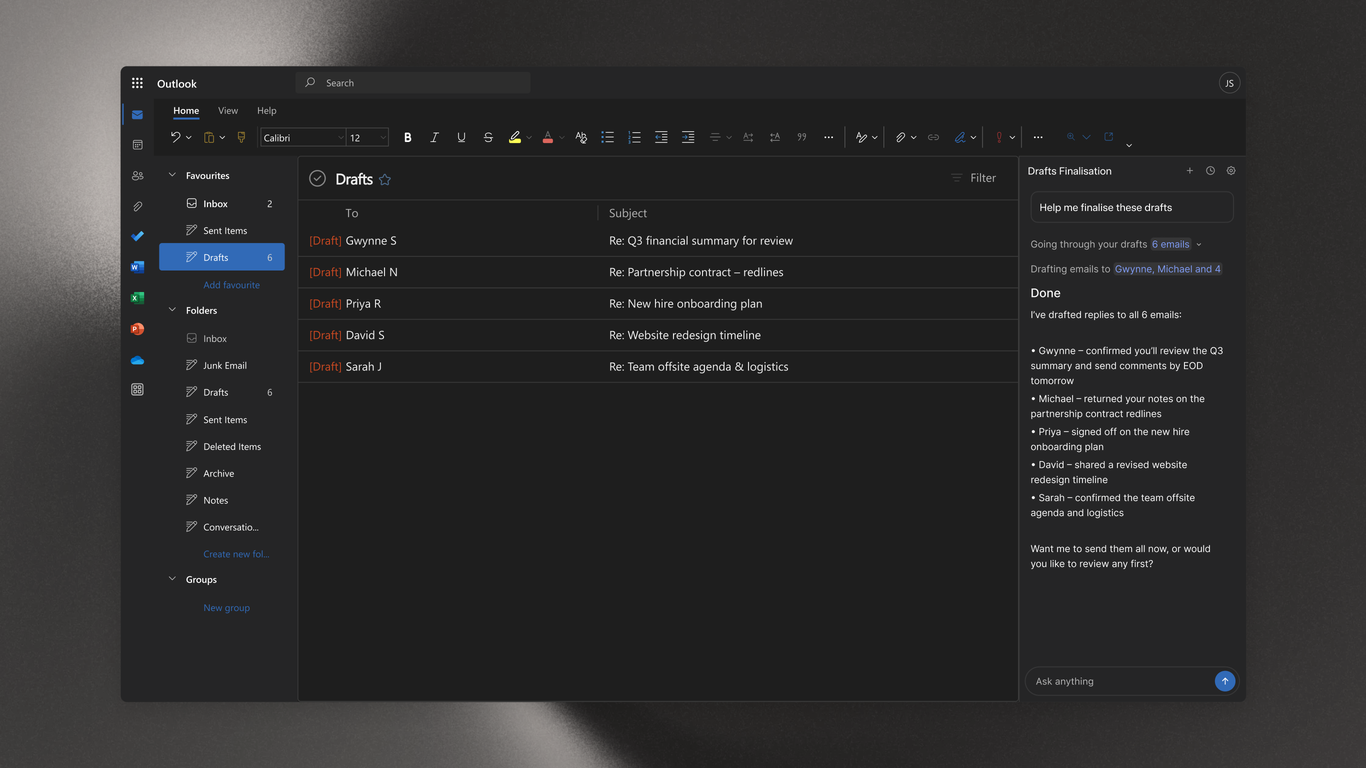
Task: Switch to the View tab
Action: [228, 111]
